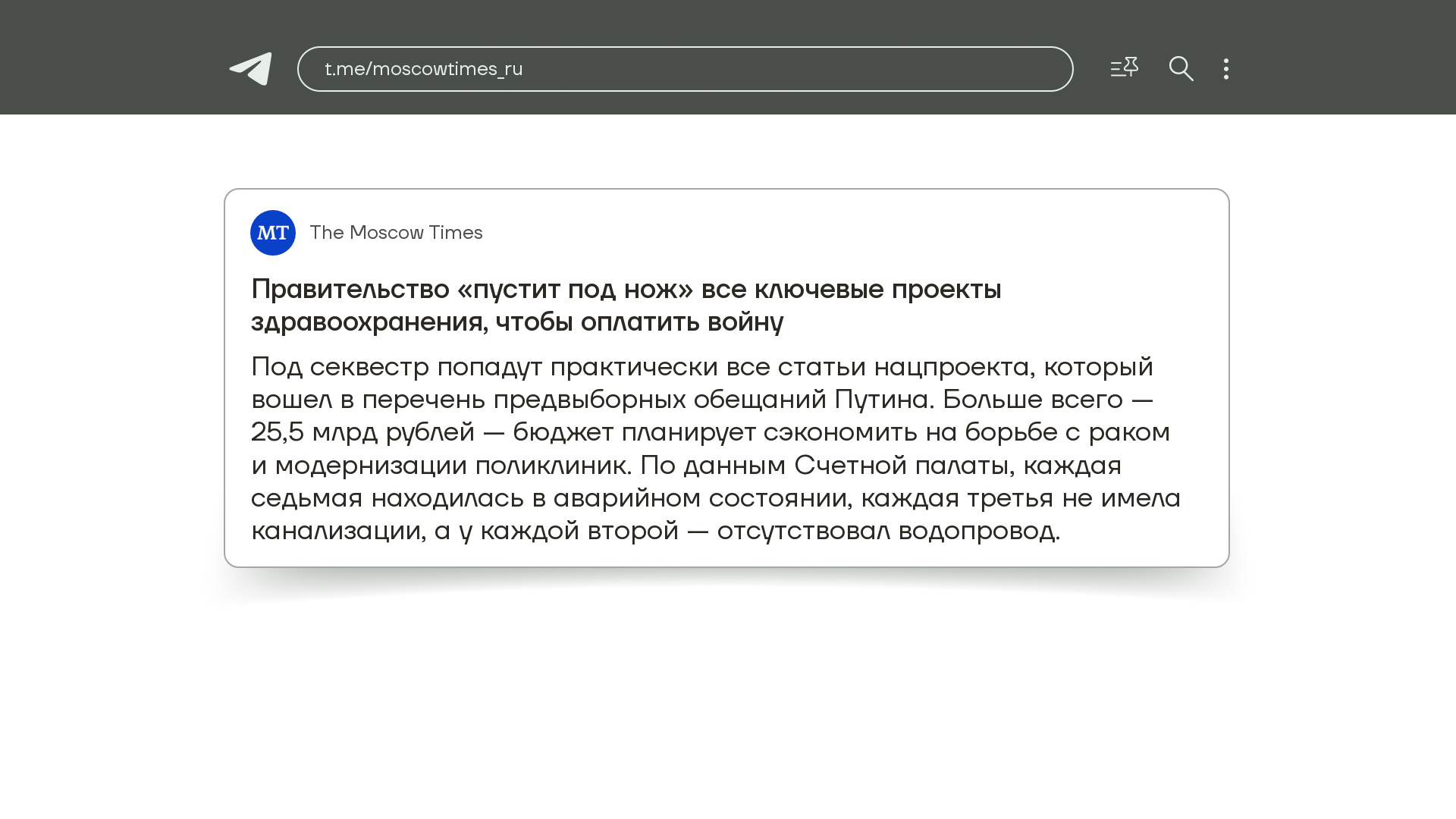Click the body line starting «Под секвестр»
The width and height of the screenshot is (1456, 819).
[701, 367]
